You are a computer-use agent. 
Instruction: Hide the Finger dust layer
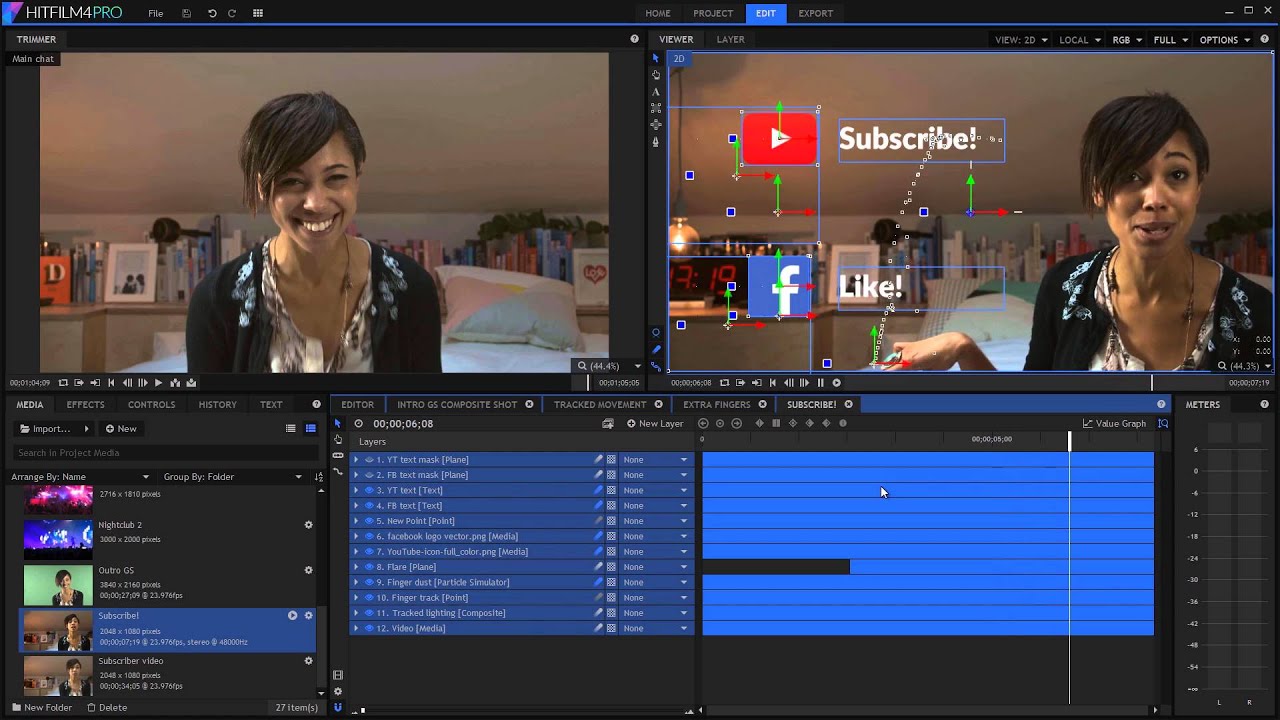(369, 582)
